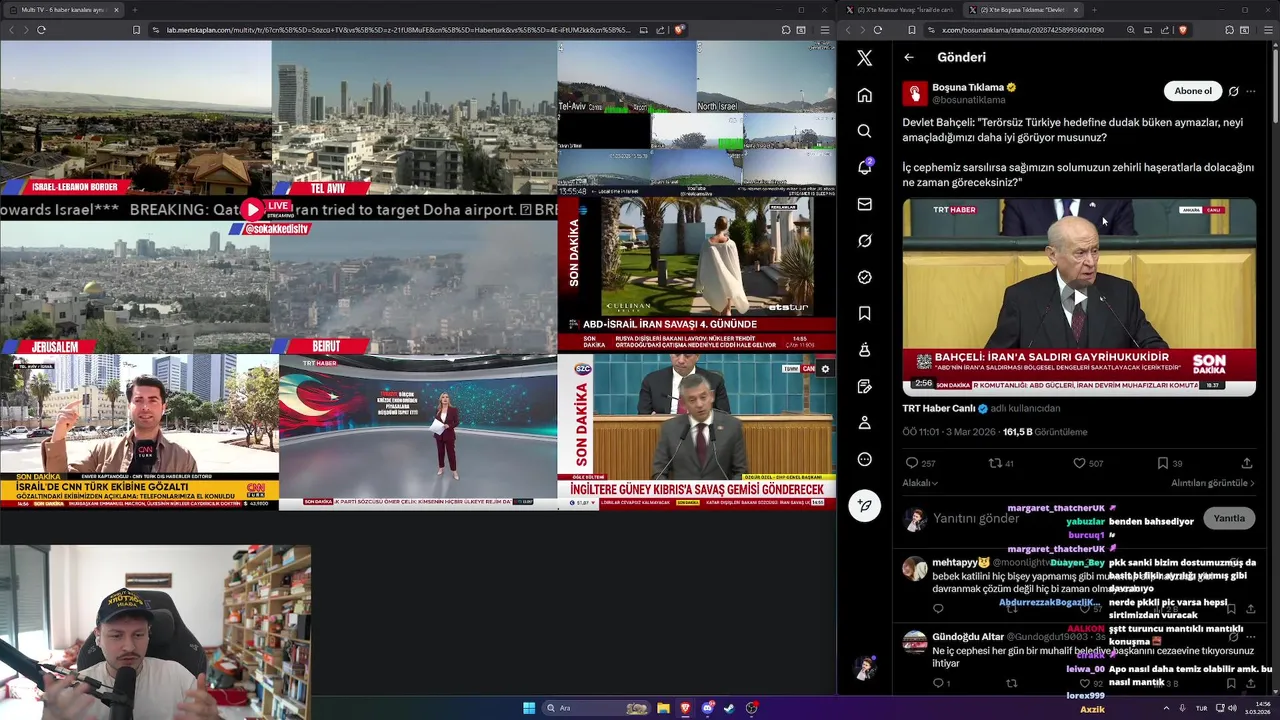This screenshot has height=720, width=1280.
Task: Open the hamburger menu in the left browser window
Action: [x=824, y=30]
